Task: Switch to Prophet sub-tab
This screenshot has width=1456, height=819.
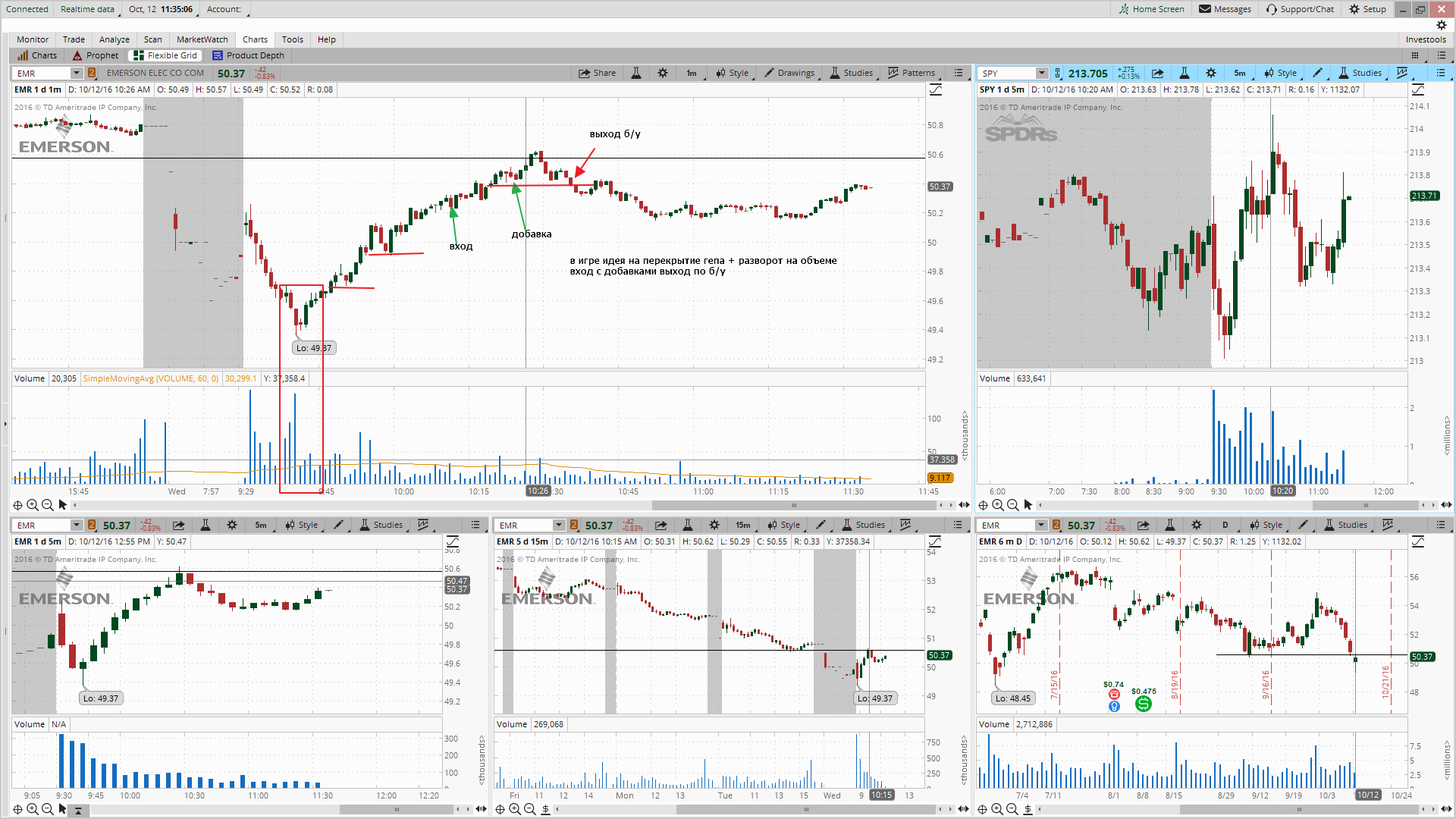Action: click(96, 55)
